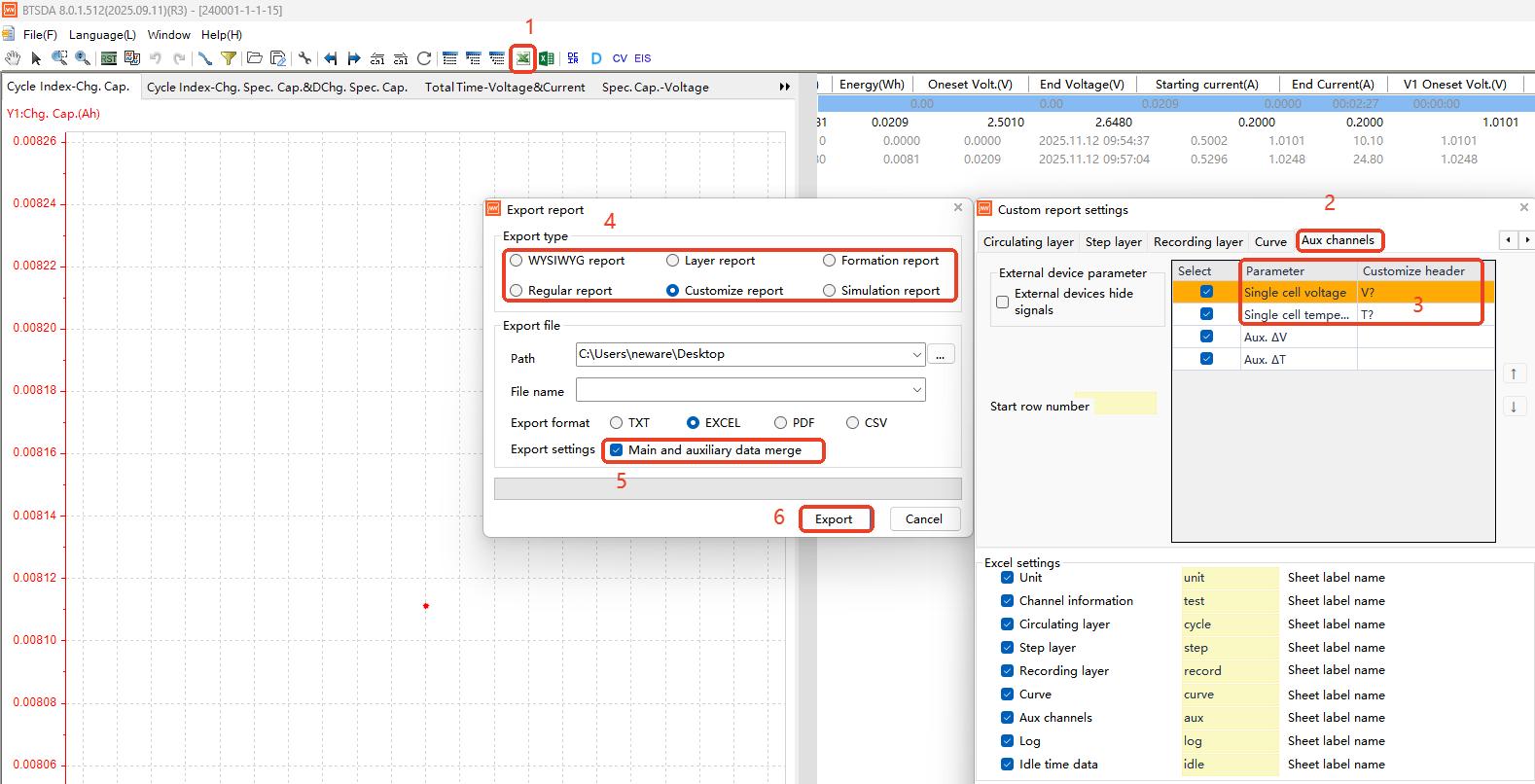Expand the chart tabs overflow arrows
Screen dimensions: 1535x784
tap(784, 88)
